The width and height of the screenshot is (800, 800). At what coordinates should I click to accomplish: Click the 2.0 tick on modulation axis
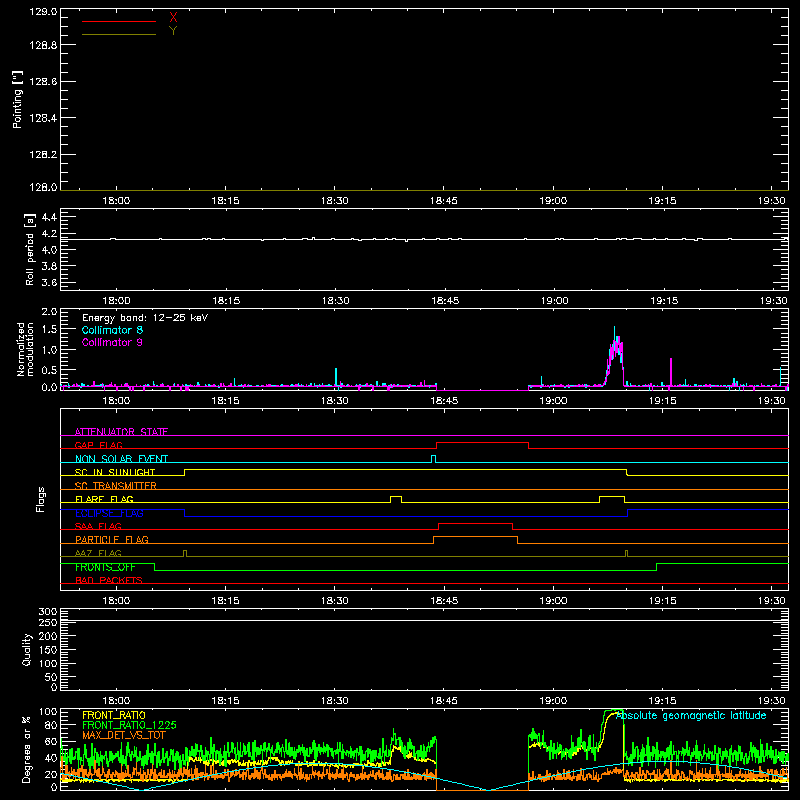[x=49, y=312]
